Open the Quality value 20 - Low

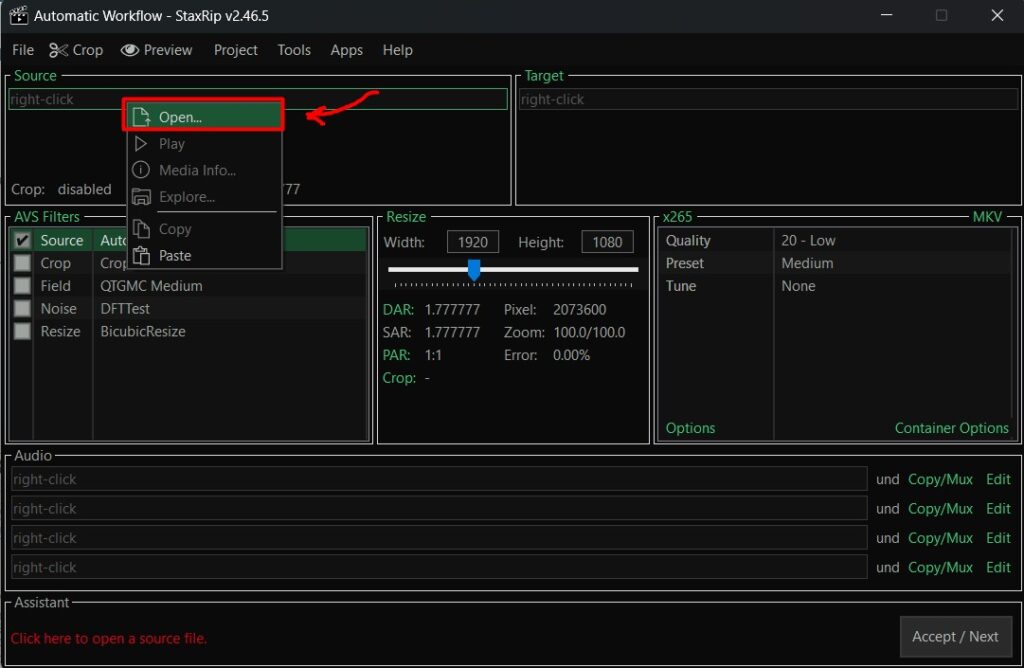(x=808, y=241)
